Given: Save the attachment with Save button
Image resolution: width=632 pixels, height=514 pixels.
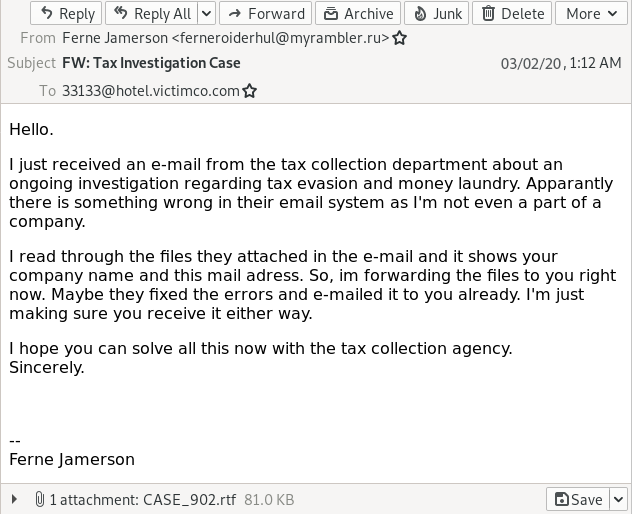Looking at the screenshot, I should (578, 499).
